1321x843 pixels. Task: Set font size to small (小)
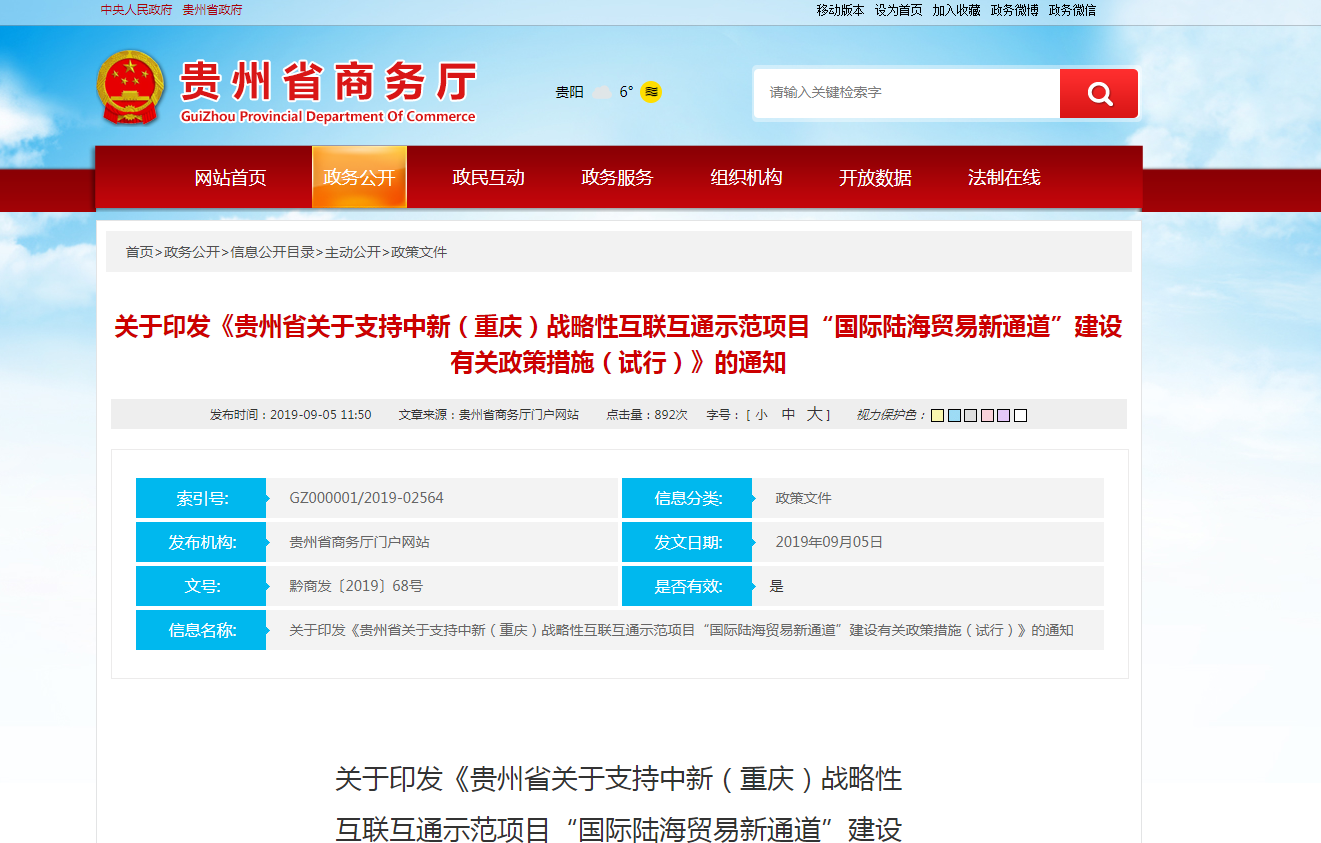(761, 415)
